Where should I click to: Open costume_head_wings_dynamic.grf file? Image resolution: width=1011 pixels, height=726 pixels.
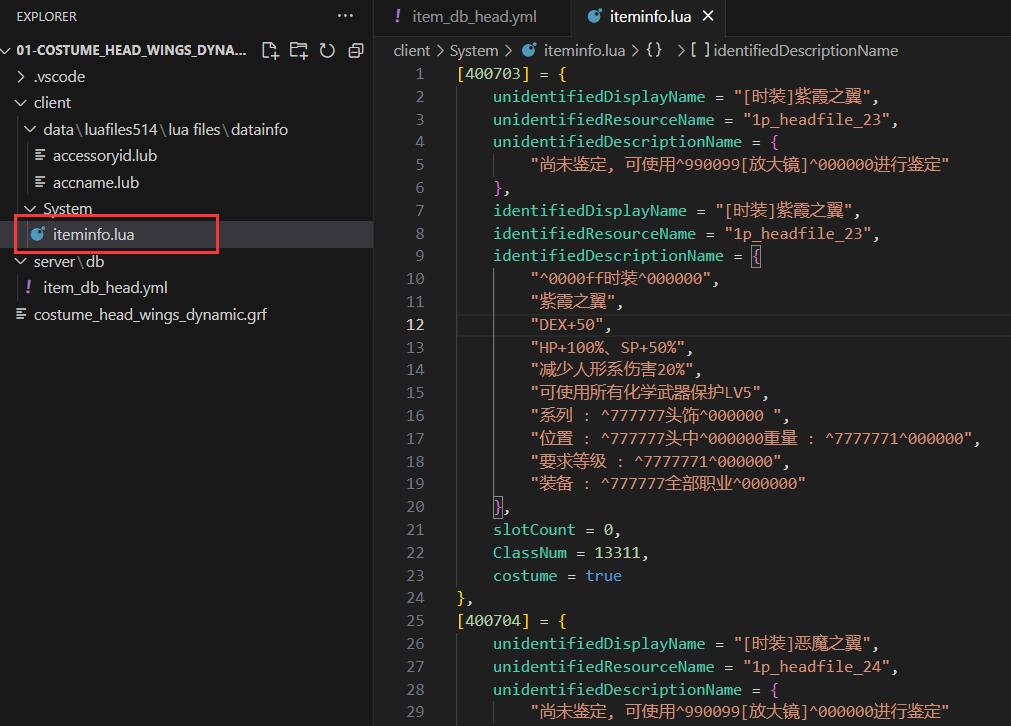tap(150, 315)
